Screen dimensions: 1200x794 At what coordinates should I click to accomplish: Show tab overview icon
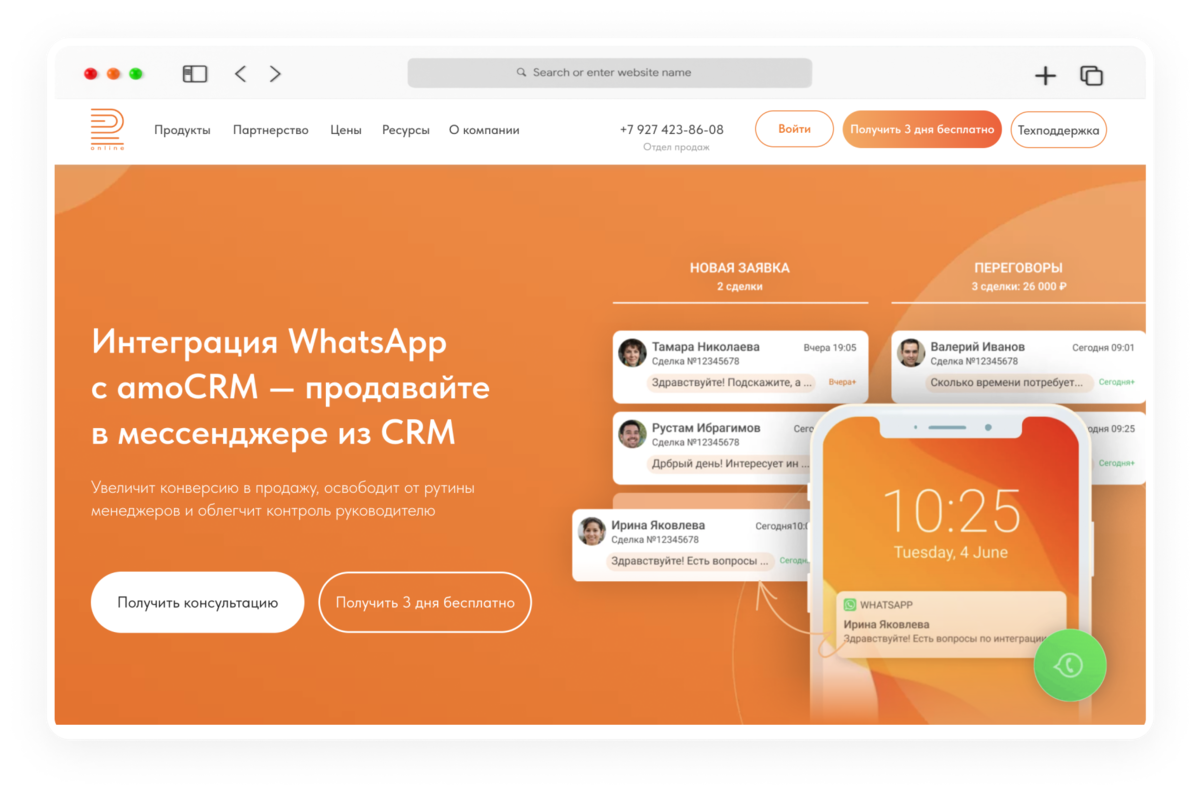pyautogui.click(x=1091, y=75)
